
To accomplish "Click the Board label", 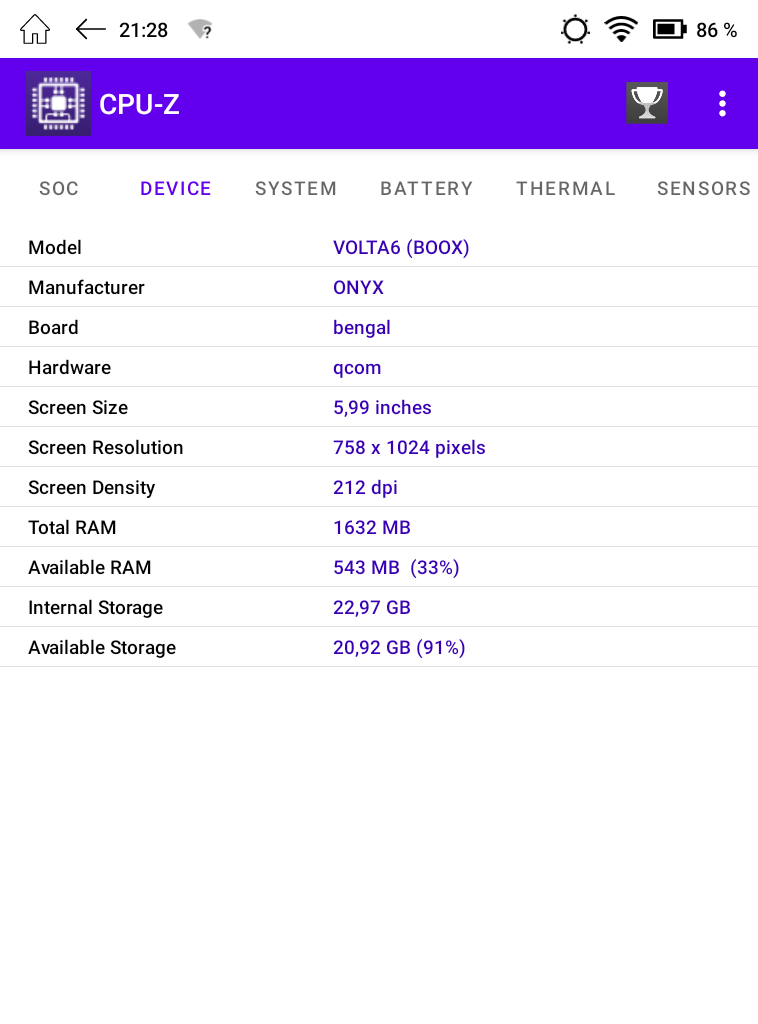I will coord(53,328).
